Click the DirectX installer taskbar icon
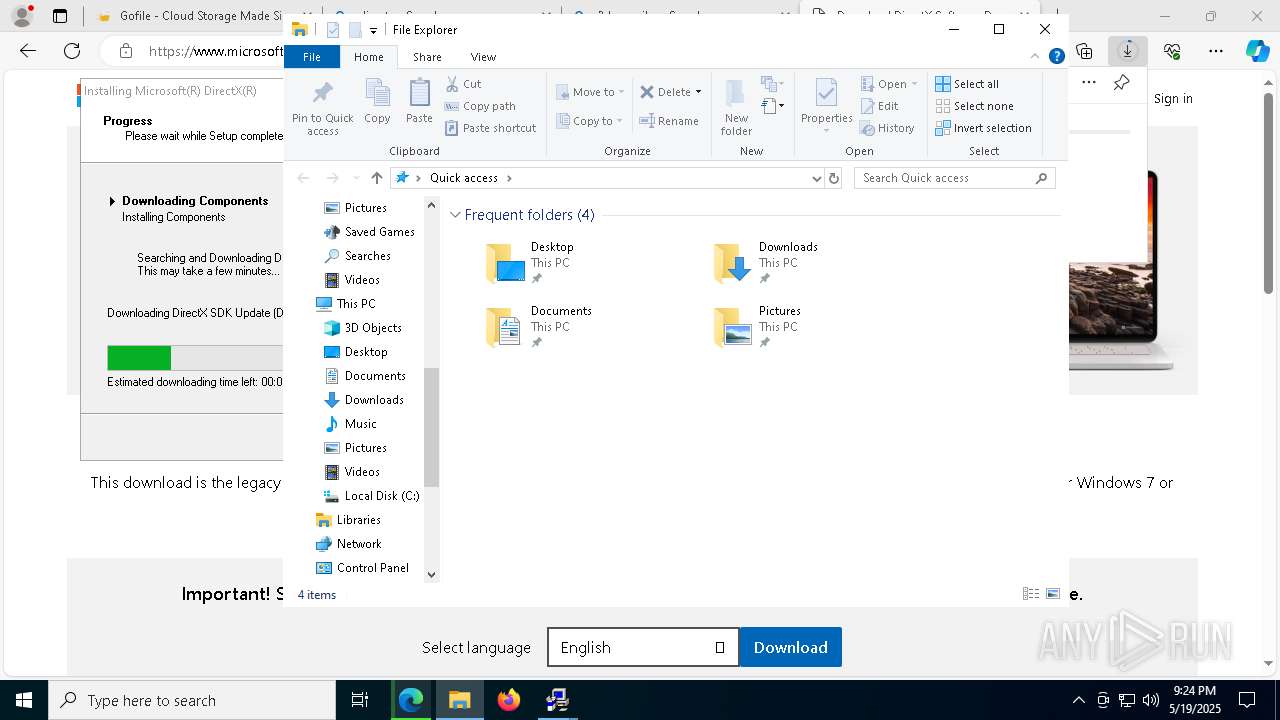This screenshot has height=720, width=1280. pyautogui.click(x=557, y=700)
